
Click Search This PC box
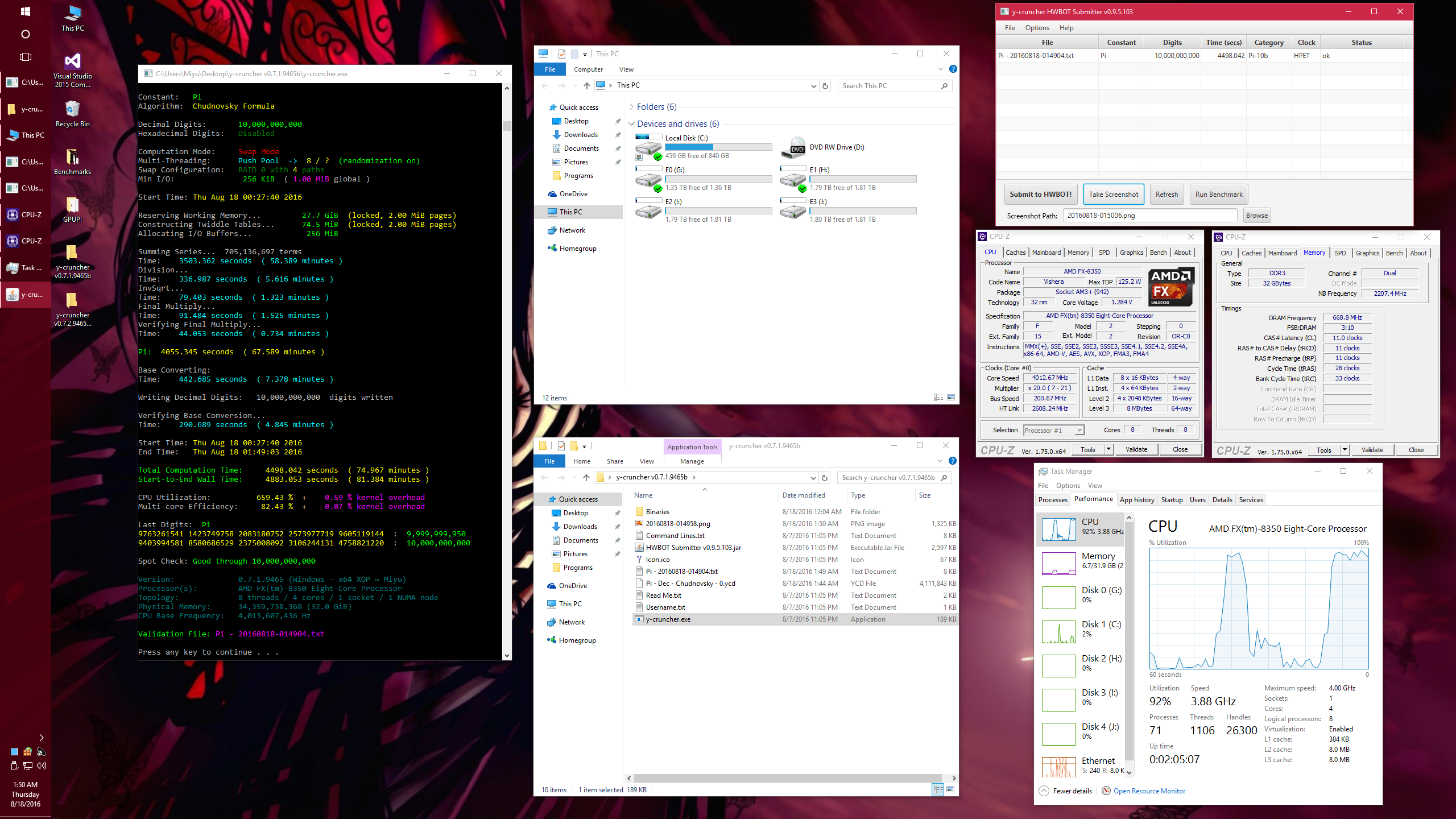pyautogui.click(x=895, y=86)
